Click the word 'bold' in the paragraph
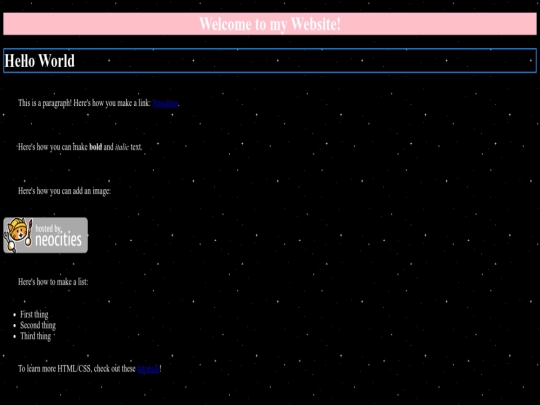 point(95,147)
